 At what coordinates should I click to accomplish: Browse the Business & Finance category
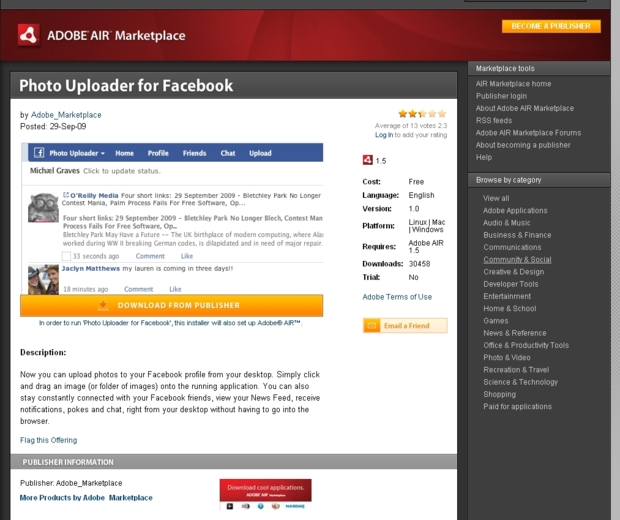(x=517, y=235)
